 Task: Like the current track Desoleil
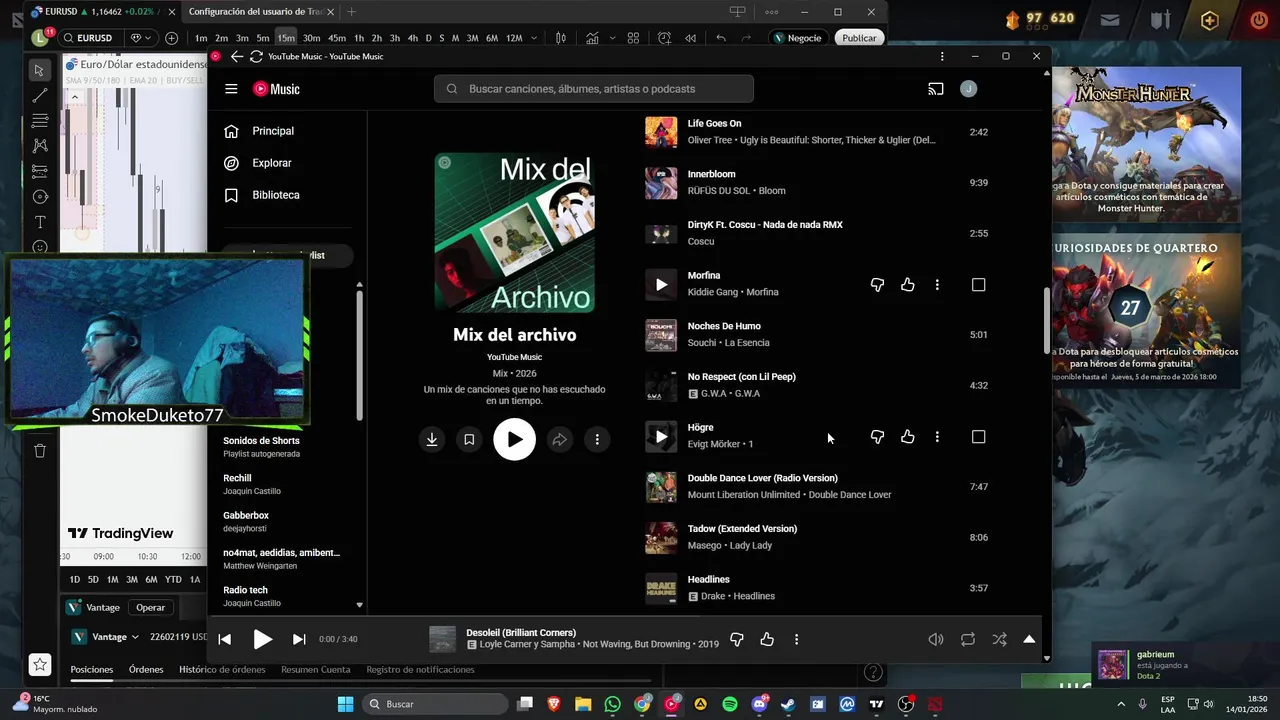click(767, 639)
